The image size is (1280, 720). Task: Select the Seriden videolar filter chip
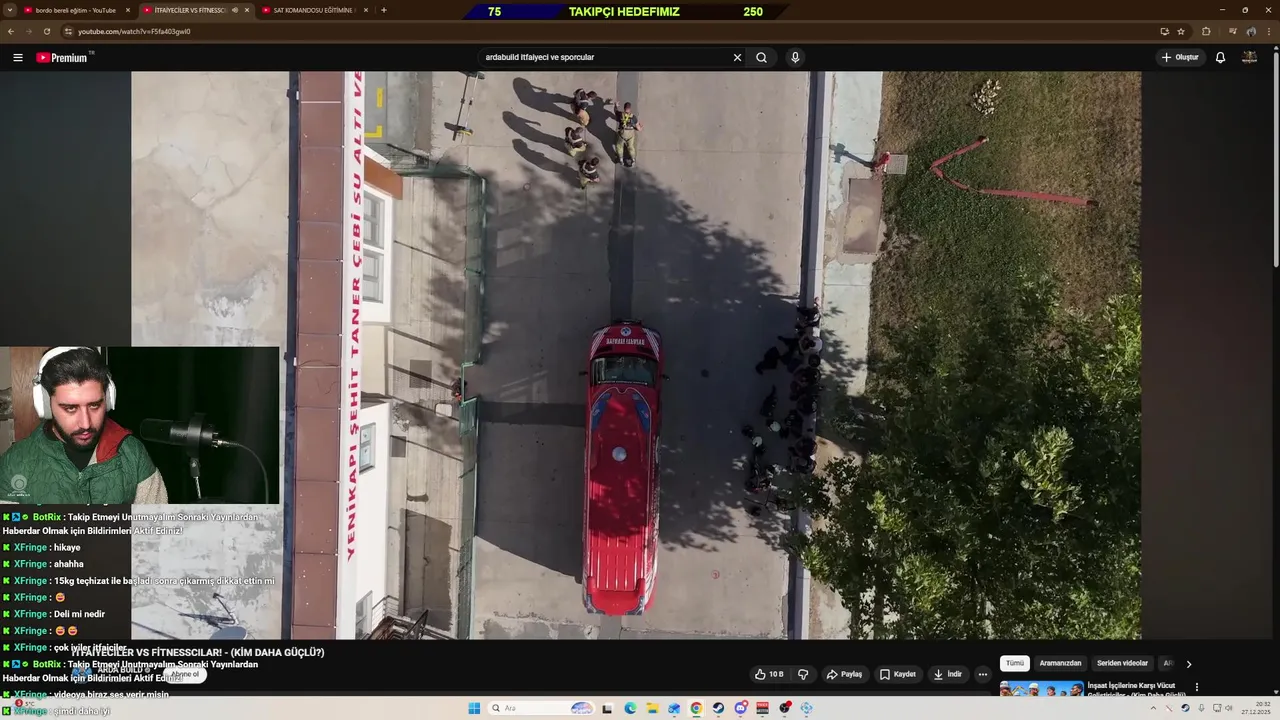coord(1122,663)
